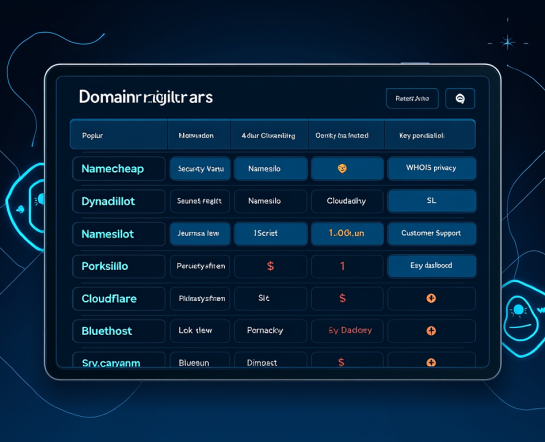This screenshot has width=545, height=442.
Task: Open the Namecheap registrar row
Action: [119, 169]
